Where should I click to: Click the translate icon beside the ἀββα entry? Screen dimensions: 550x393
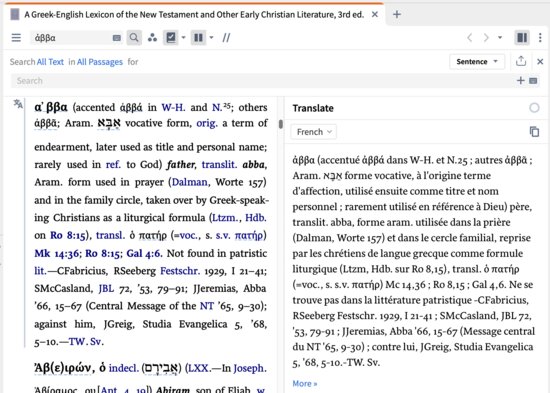pyautogui.click(x=18, y=104)
